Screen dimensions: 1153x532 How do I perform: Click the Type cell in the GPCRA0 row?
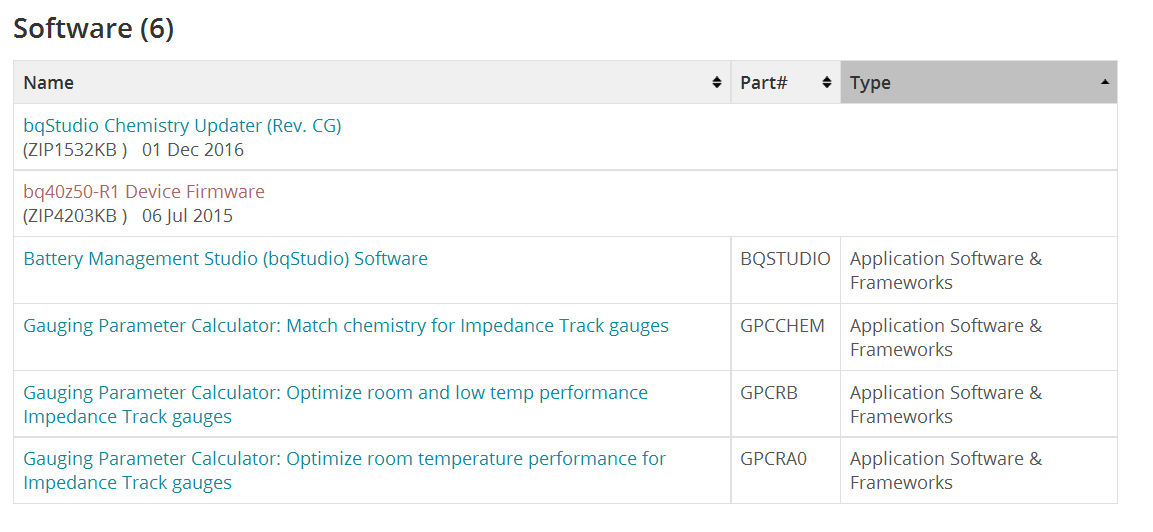(x=979, y=470)
